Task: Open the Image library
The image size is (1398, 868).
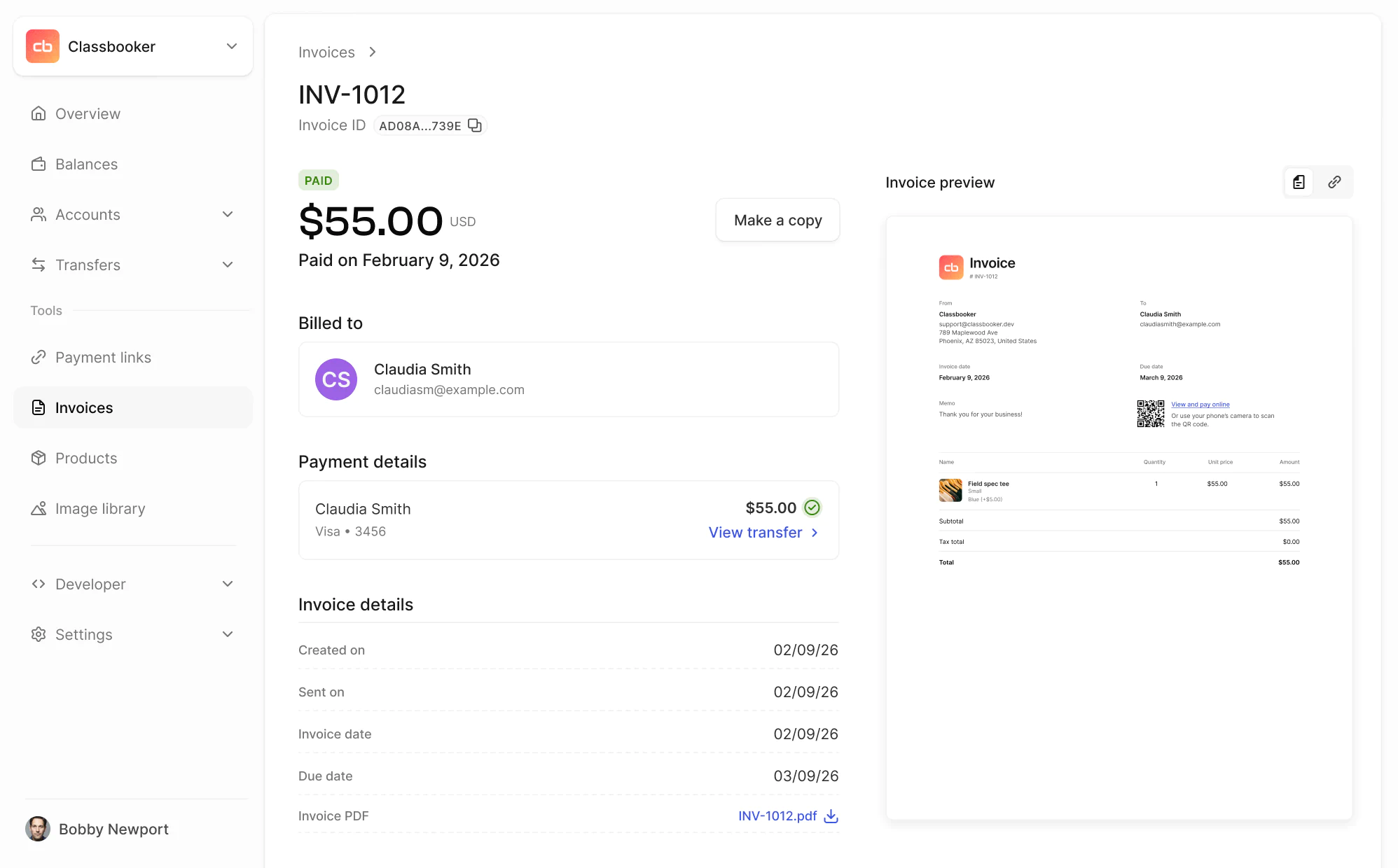Action: [x=100, y=508]
